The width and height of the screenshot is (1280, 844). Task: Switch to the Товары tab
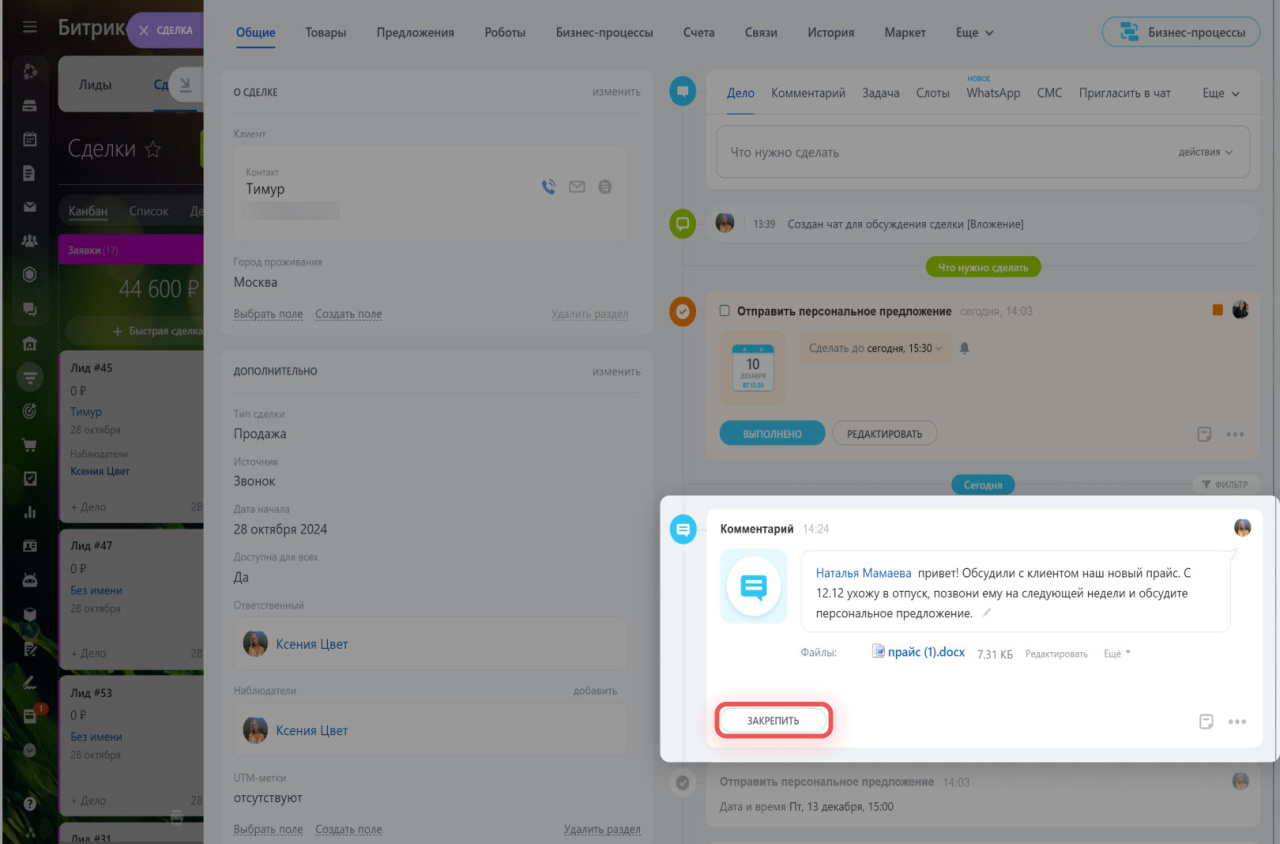click(x=326, y=32)
